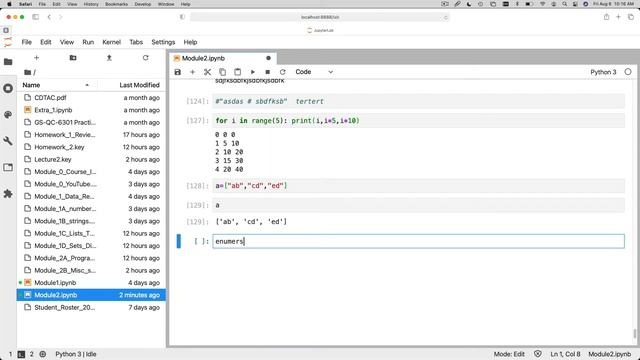Toggle the Safari sidebar button
Viewport: 640px width, 360px height.
coord(36,17)
